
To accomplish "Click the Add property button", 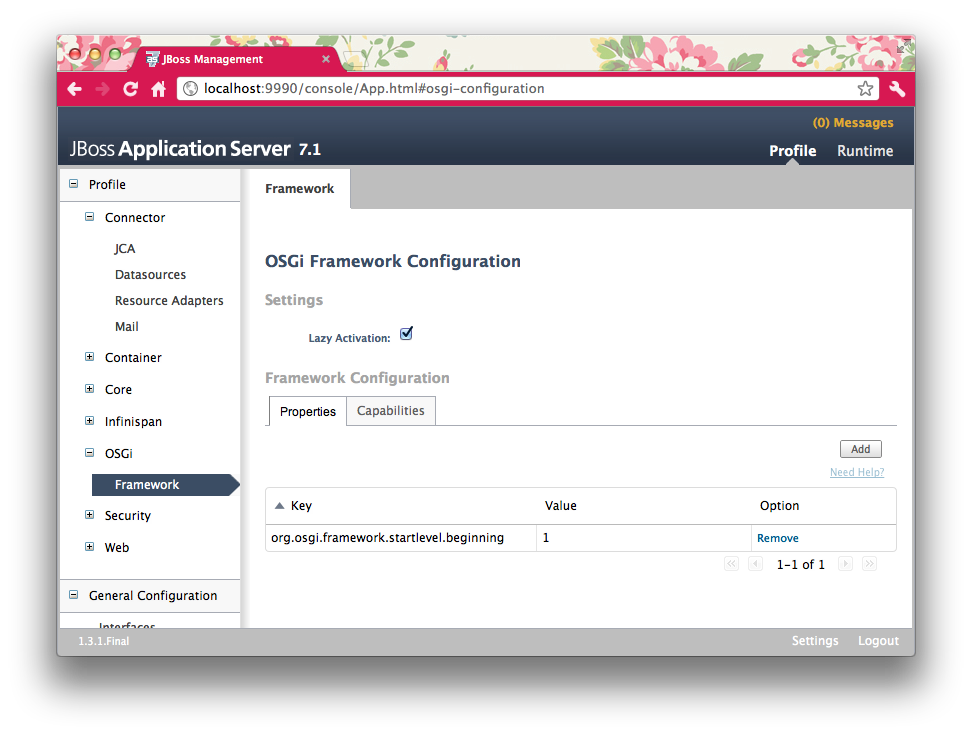I will [860, 449].
